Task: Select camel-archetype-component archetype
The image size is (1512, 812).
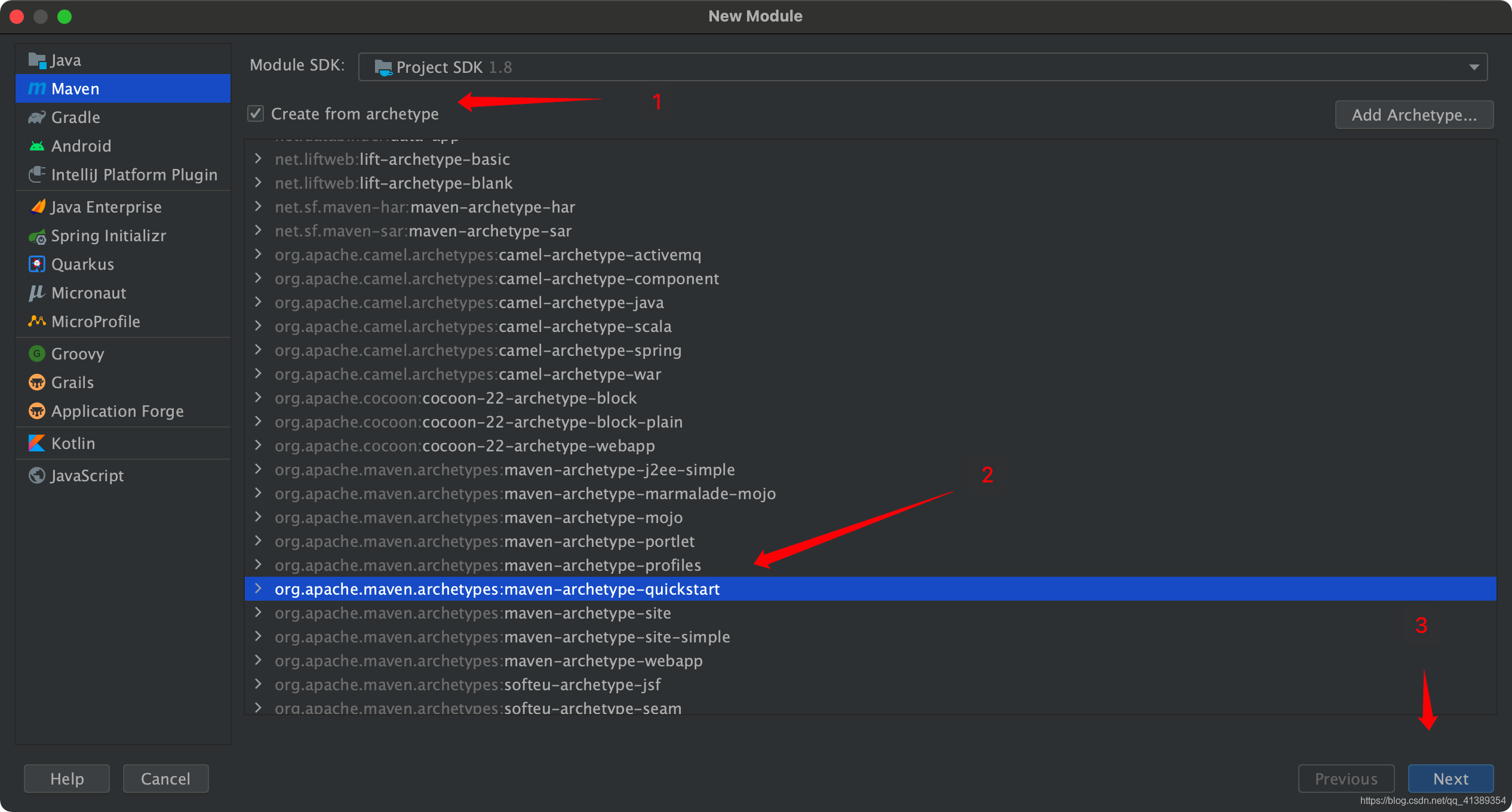Action: 871,278
